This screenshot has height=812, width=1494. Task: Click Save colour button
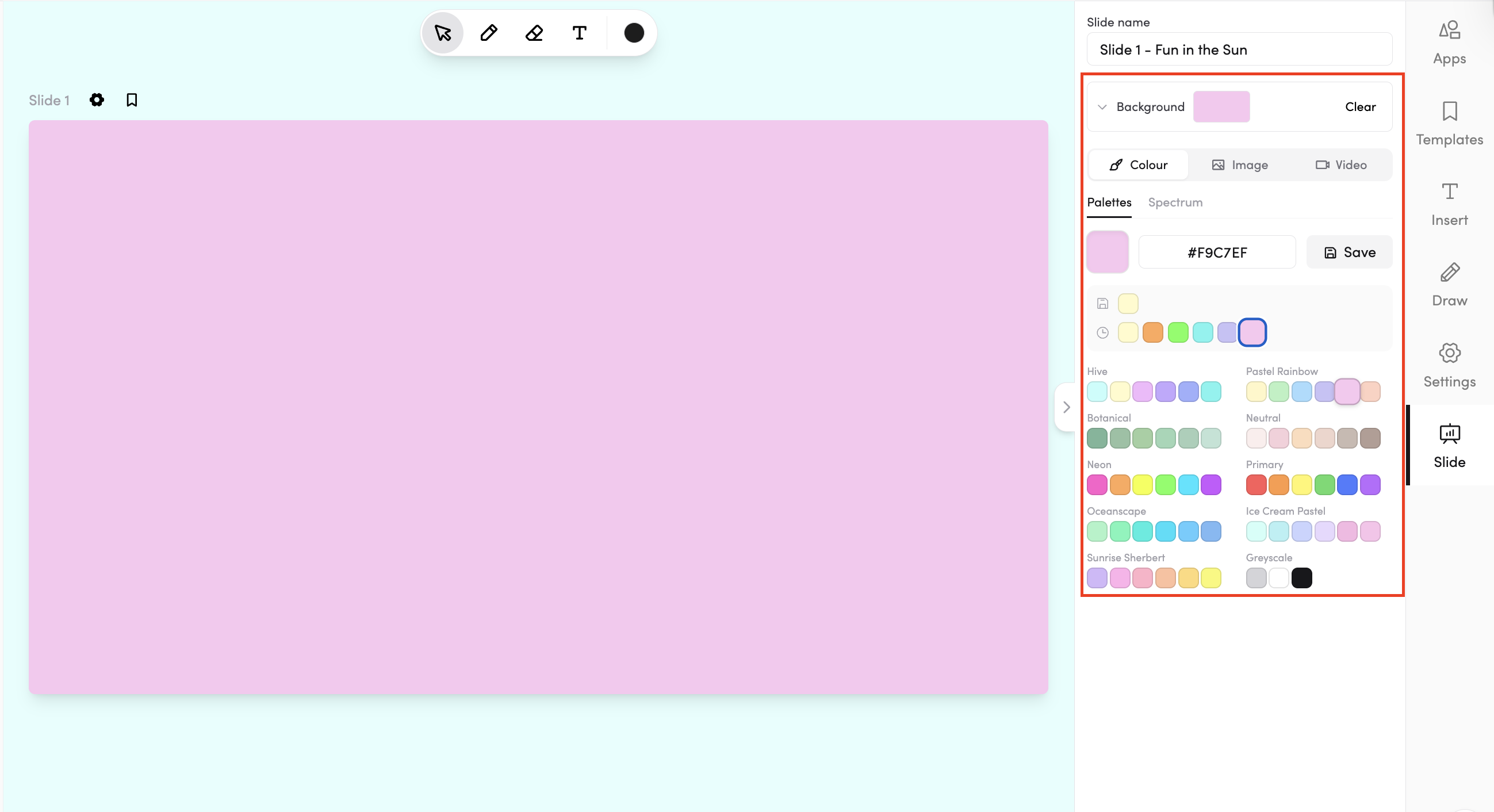point(1349,252)
